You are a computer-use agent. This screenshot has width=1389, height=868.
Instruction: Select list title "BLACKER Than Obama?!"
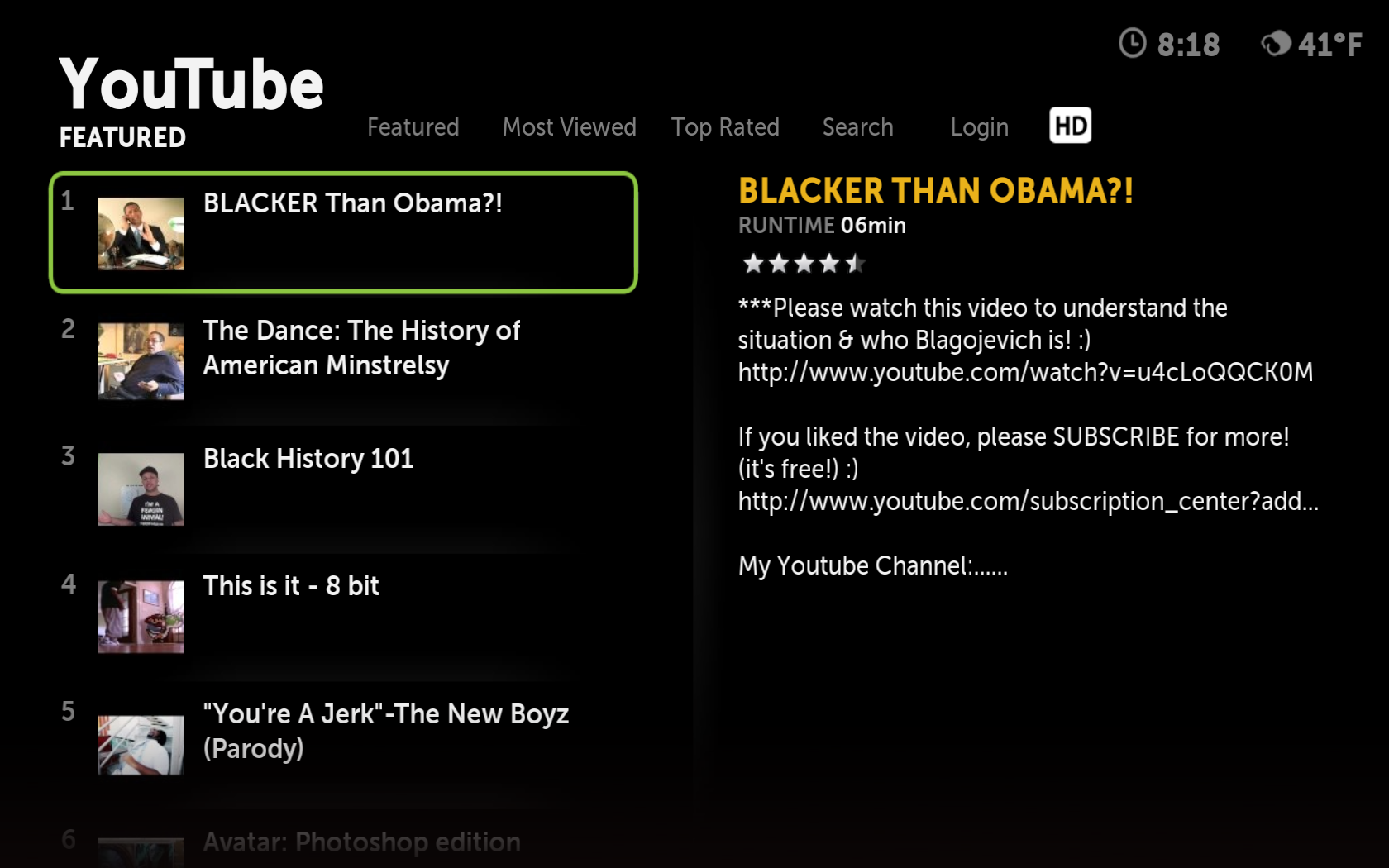353,203
